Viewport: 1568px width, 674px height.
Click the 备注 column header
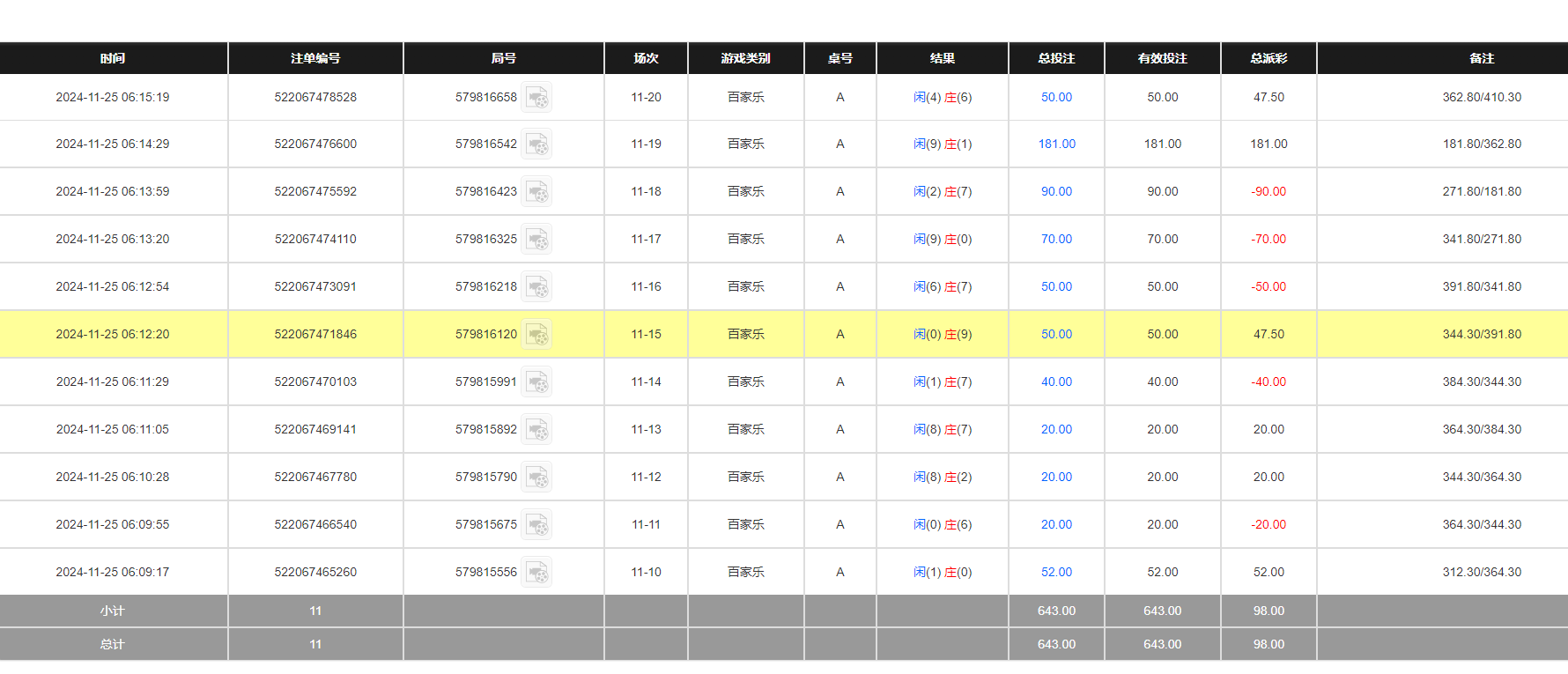[x=1482, y=58]
